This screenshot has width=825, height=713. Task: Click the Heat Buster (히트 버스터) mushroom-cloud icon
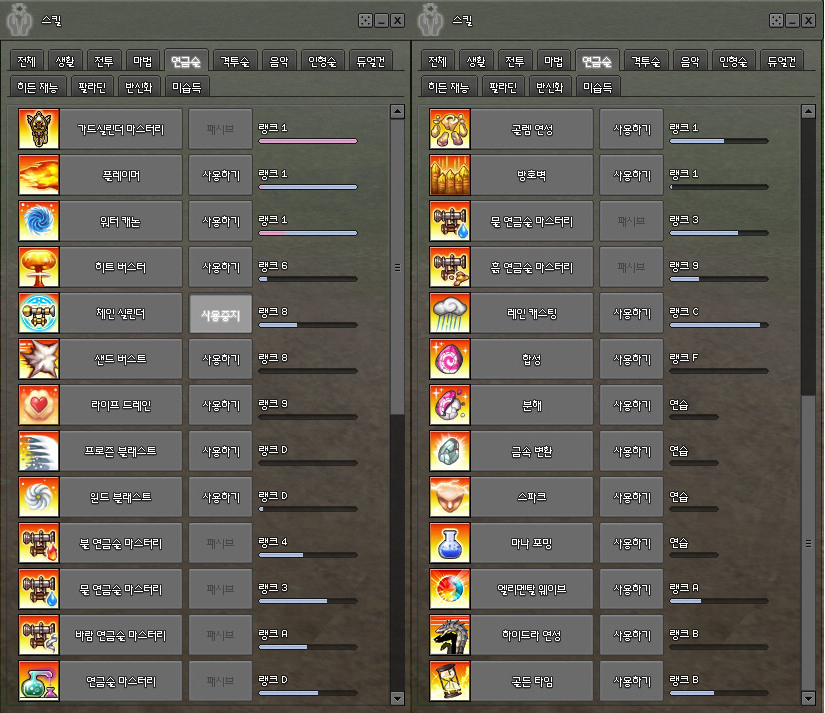[39, 267]
